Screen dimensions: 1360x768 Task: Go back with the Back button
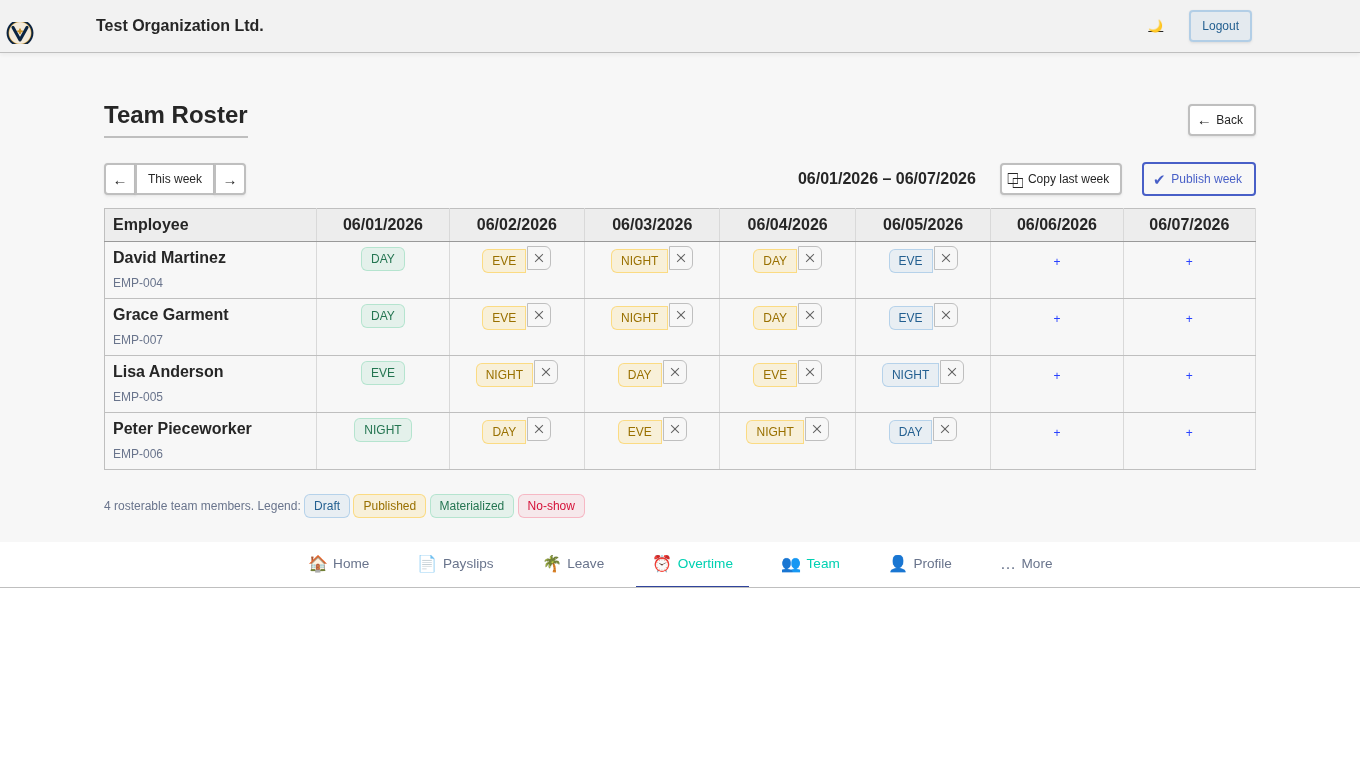click(x=1222, y=120)
